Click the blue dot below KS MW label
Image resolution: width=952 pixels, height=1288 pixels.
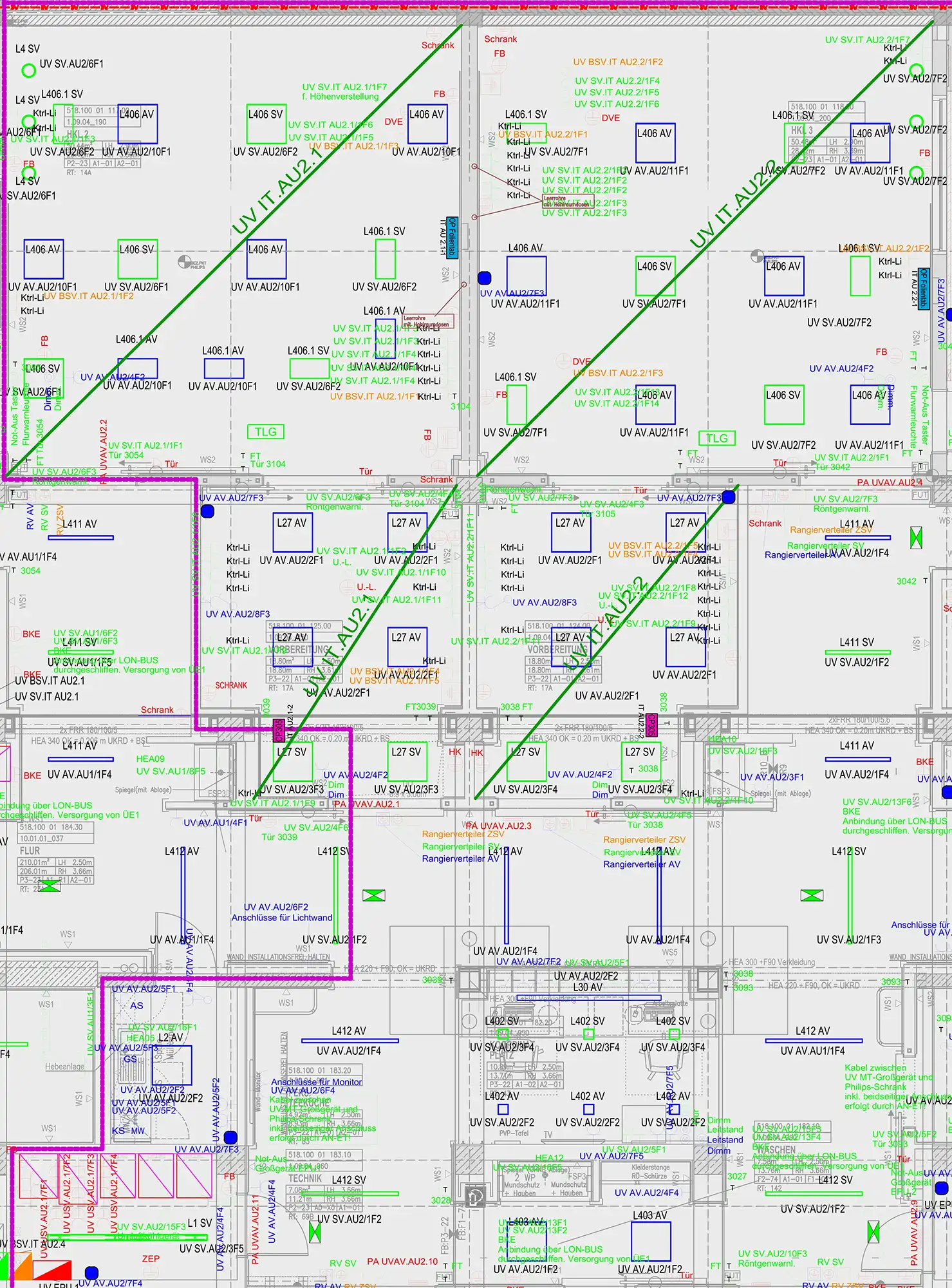[230, 1137]
